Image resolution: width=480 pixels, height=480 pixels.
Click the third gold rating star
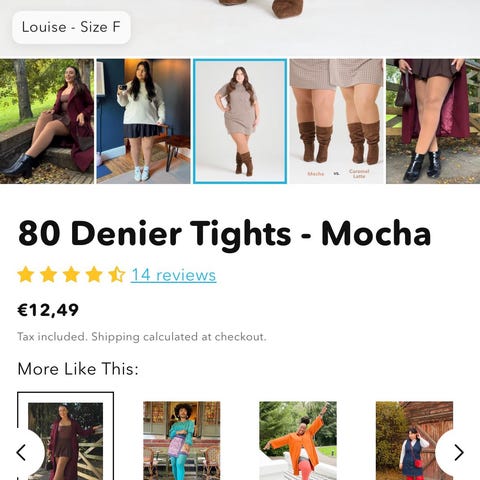click(71, 275)
